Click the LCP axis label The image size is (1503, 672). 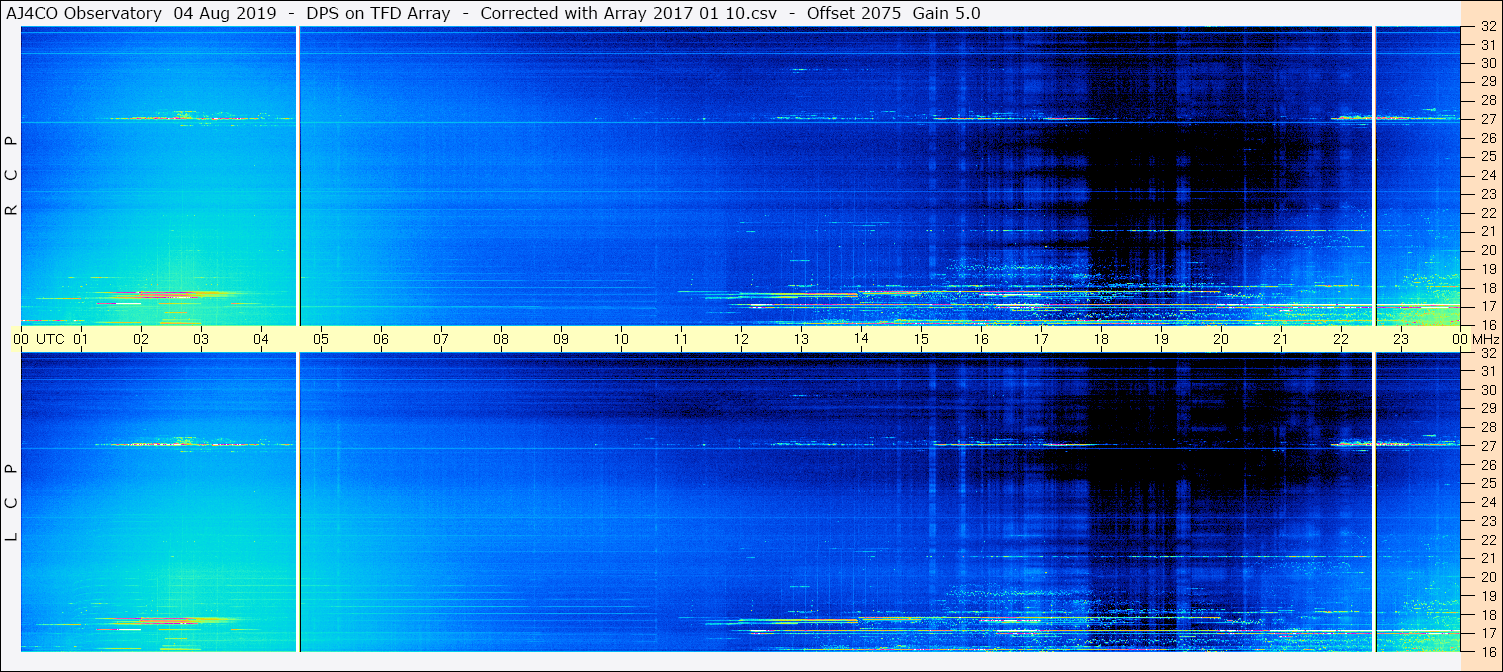coord(11,503)
